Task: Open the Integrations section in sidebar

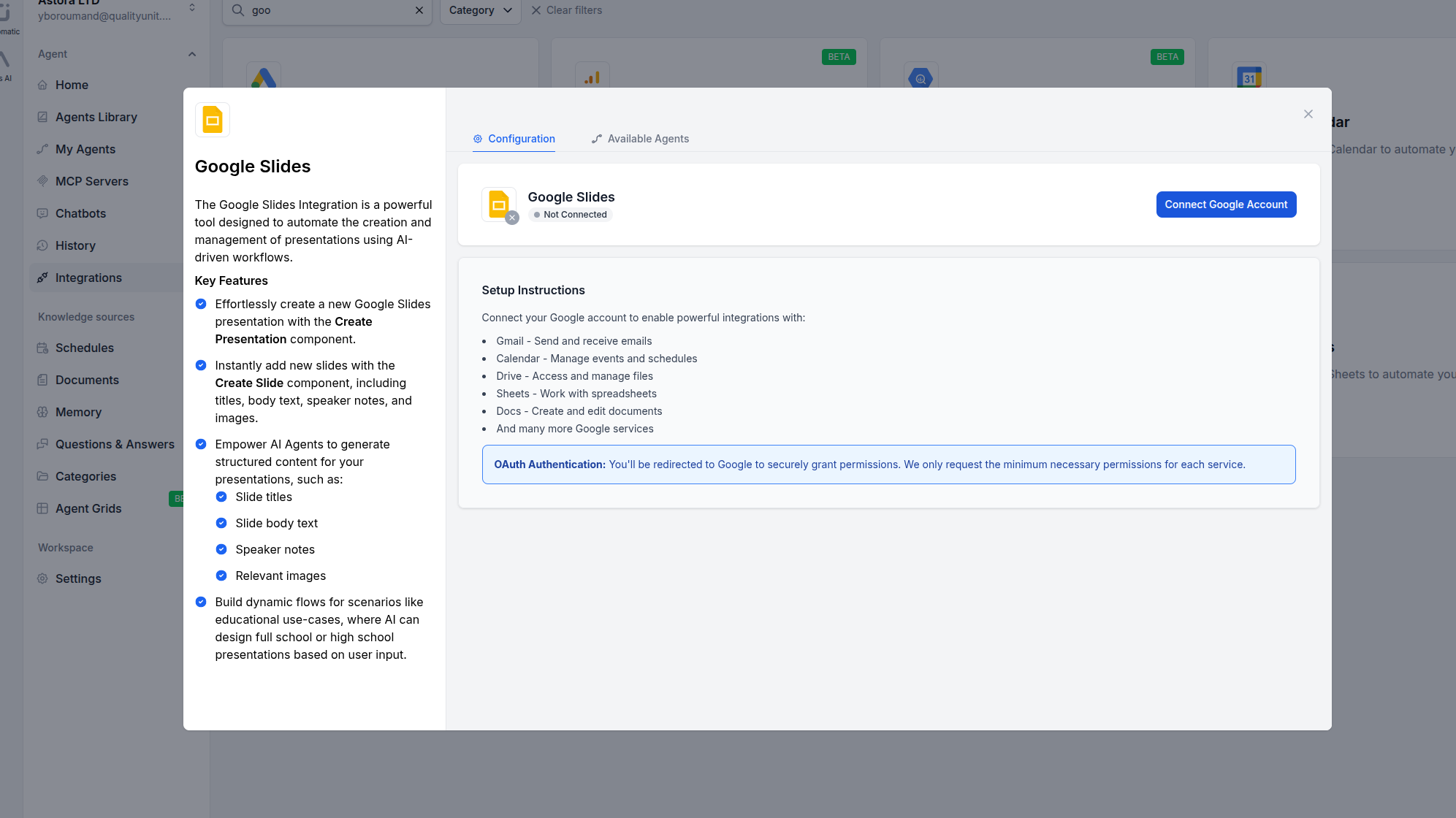Action: tap(88, 278)
